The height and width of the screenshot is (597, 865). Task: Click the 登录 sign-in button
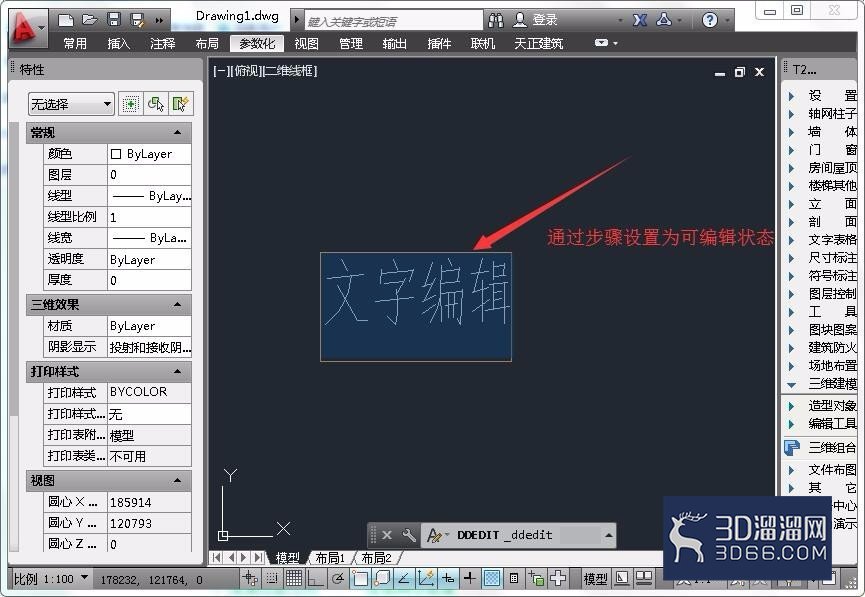[536, 20]
